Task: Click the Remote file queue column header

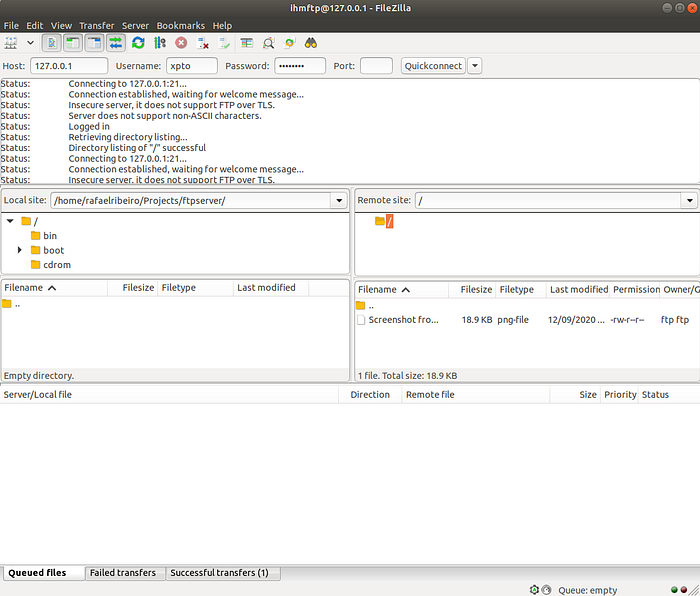Action: coord(475,395)
